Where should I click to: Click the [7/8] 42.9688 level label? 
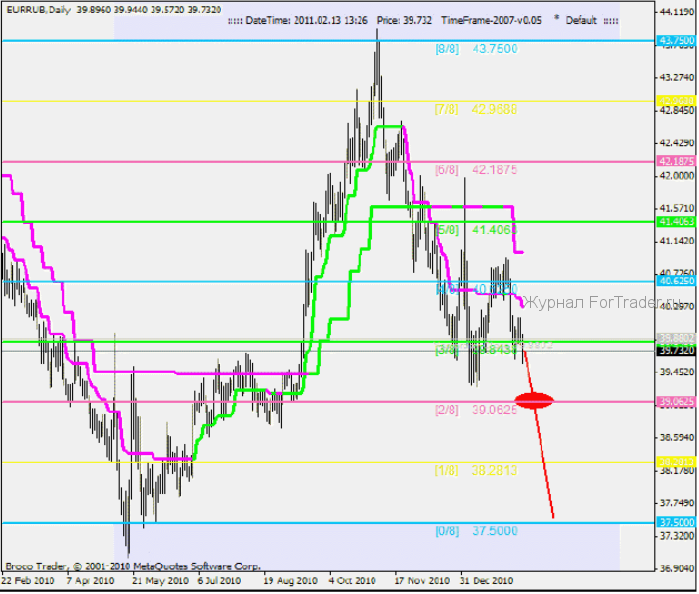point(475,110)
